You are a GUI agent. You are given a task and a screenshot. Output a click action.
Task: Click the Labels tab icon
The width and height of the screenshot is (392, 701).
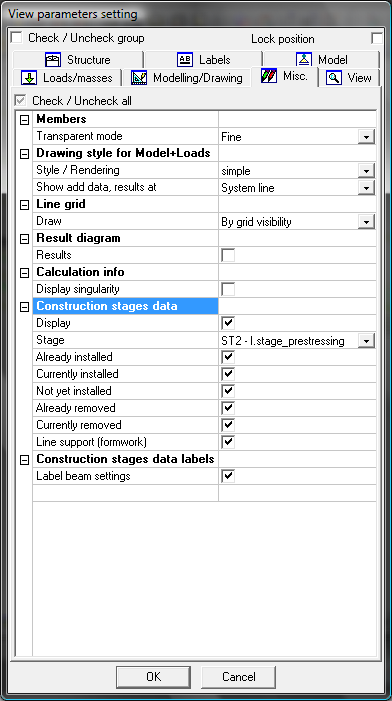click(x=185, y=59)
